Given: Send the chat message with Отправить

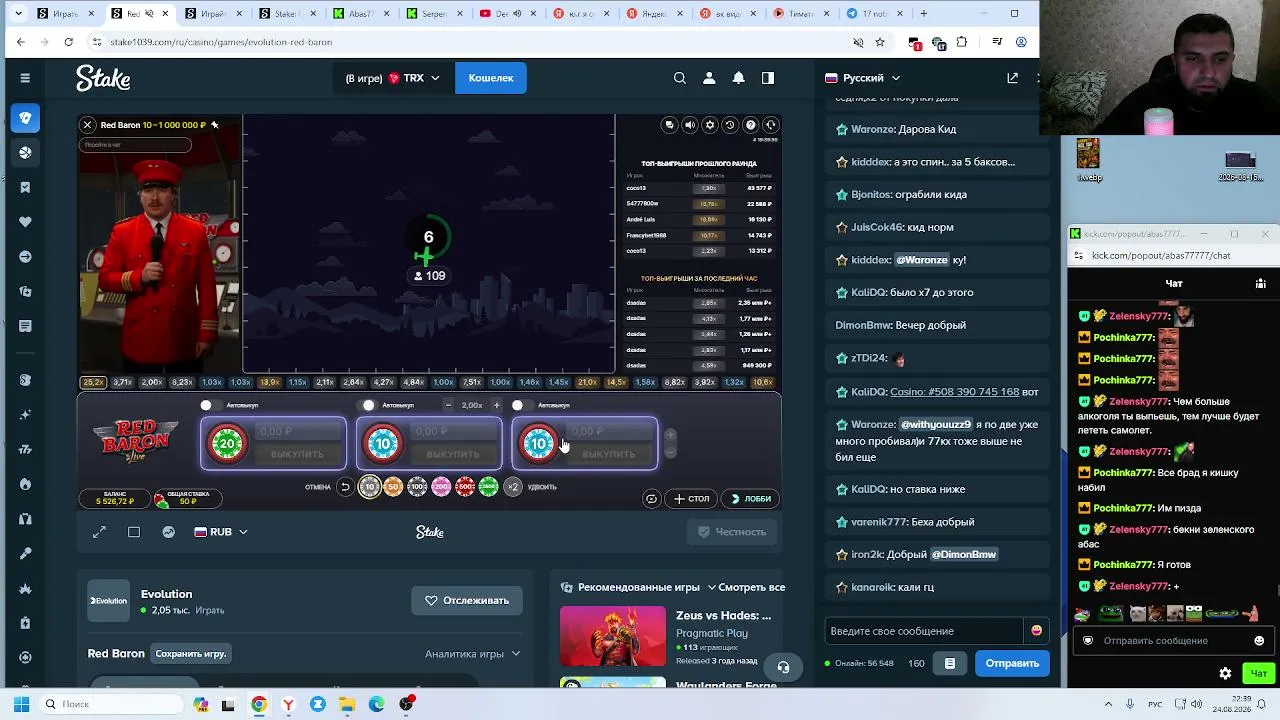Looking at the screenshot, I should click(x=1012, y=663).
